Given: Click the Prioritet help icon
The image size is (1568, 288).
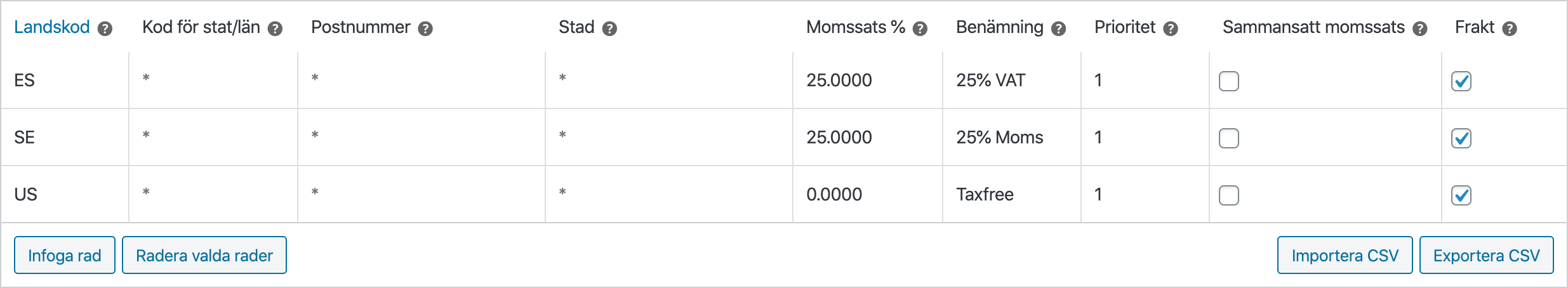Looking at the screenshot, I should click(x=1171, y=29).
